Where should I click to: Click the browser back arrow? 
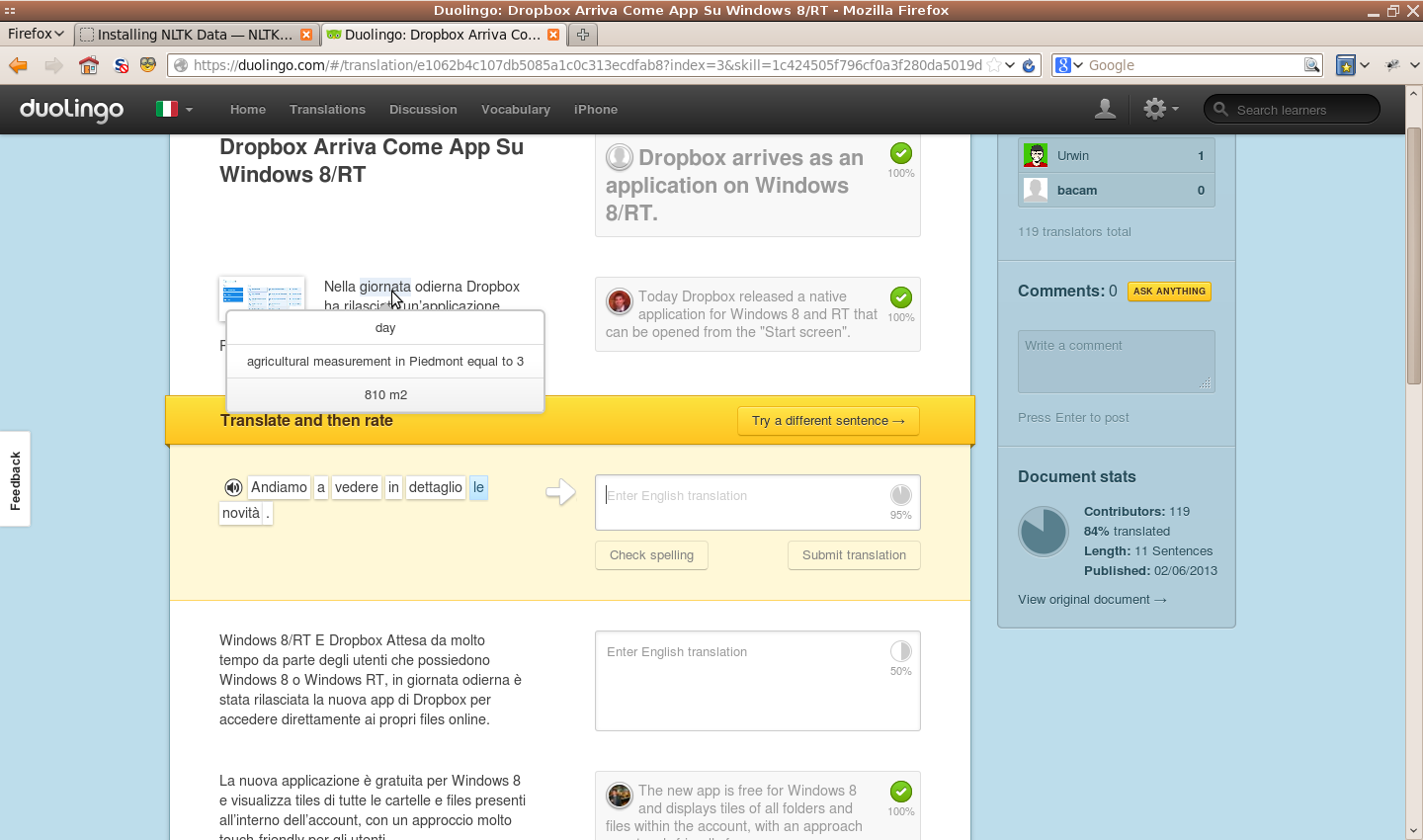tap(18, 65)
